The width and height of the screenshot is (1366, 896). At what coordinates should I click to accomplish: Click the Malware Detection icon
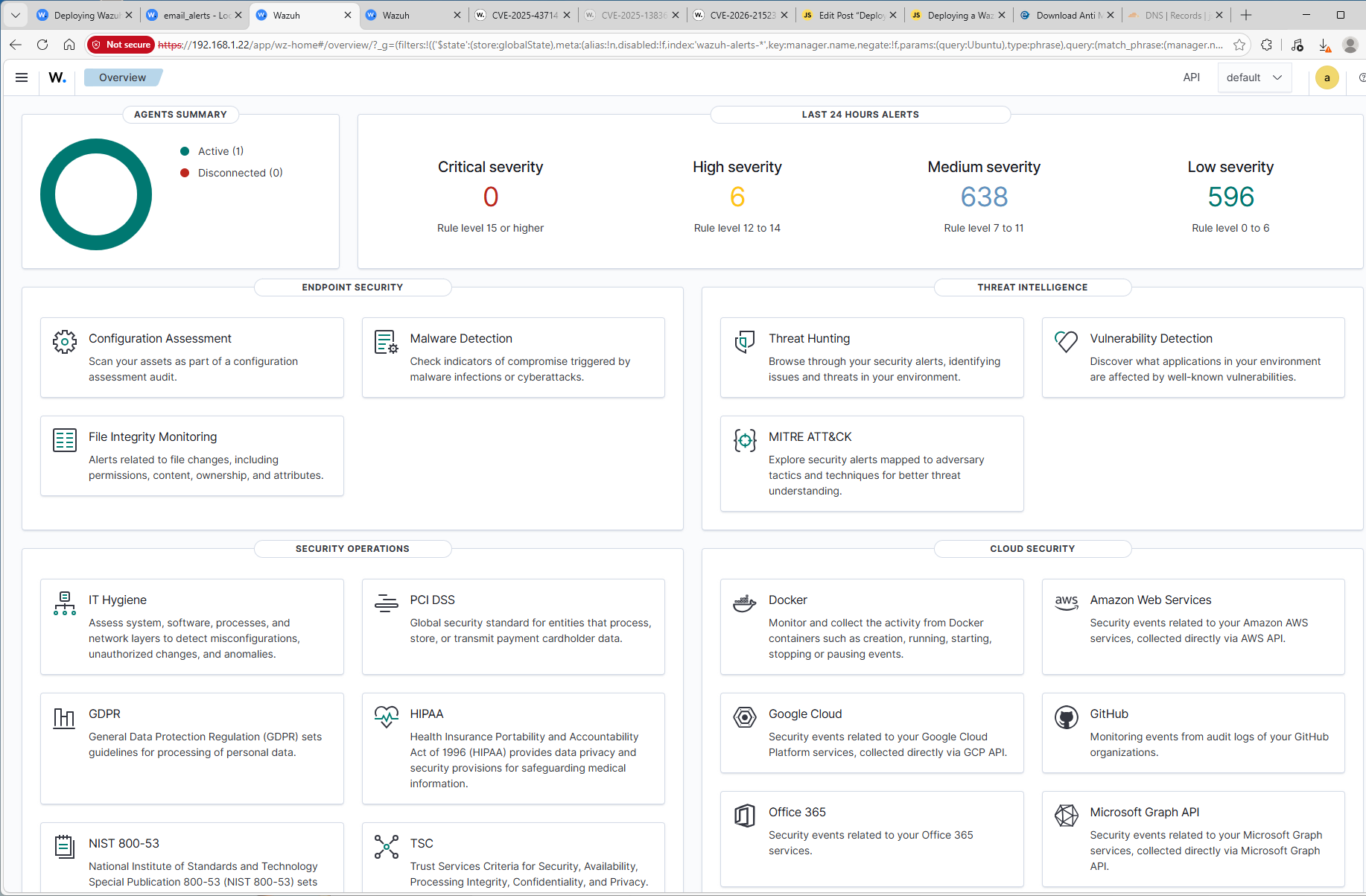[386, 342]
